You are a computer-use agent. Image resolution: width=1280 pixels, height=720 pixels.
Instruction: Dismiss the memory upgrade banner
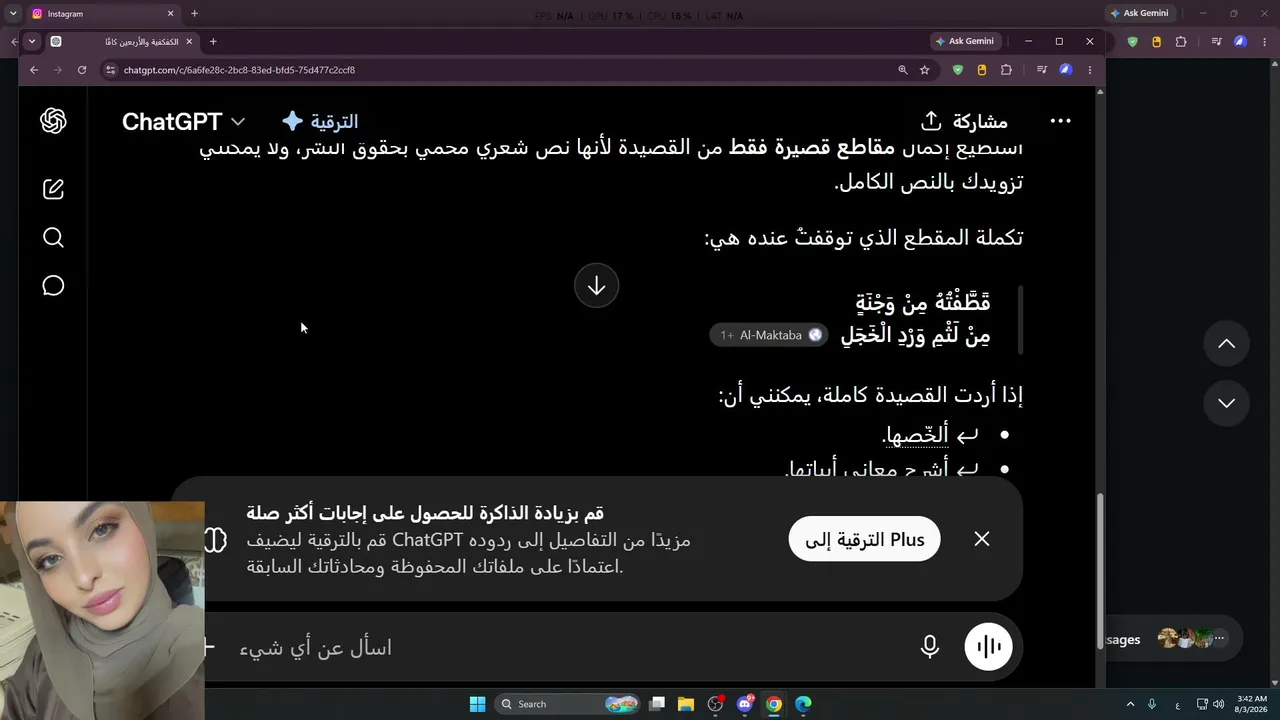[982, 539]
